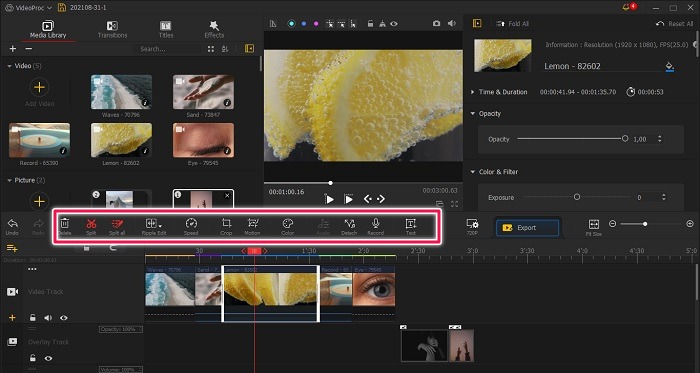This screenshot has width=700, height=373.
Task: Click Fit Size for the timeline
Action: point(594,227)
